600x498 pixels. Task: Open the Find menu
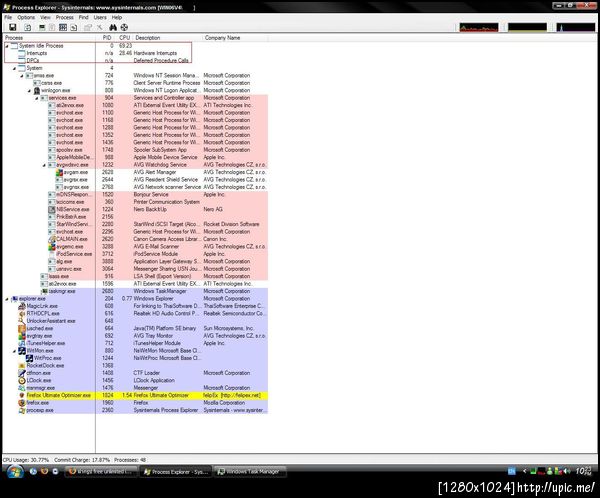click(83, 18)
